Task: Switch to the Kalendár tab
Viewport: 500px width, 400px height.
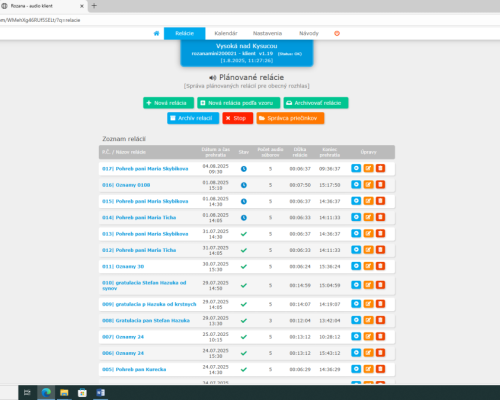Action: click(x=226, y=33)
